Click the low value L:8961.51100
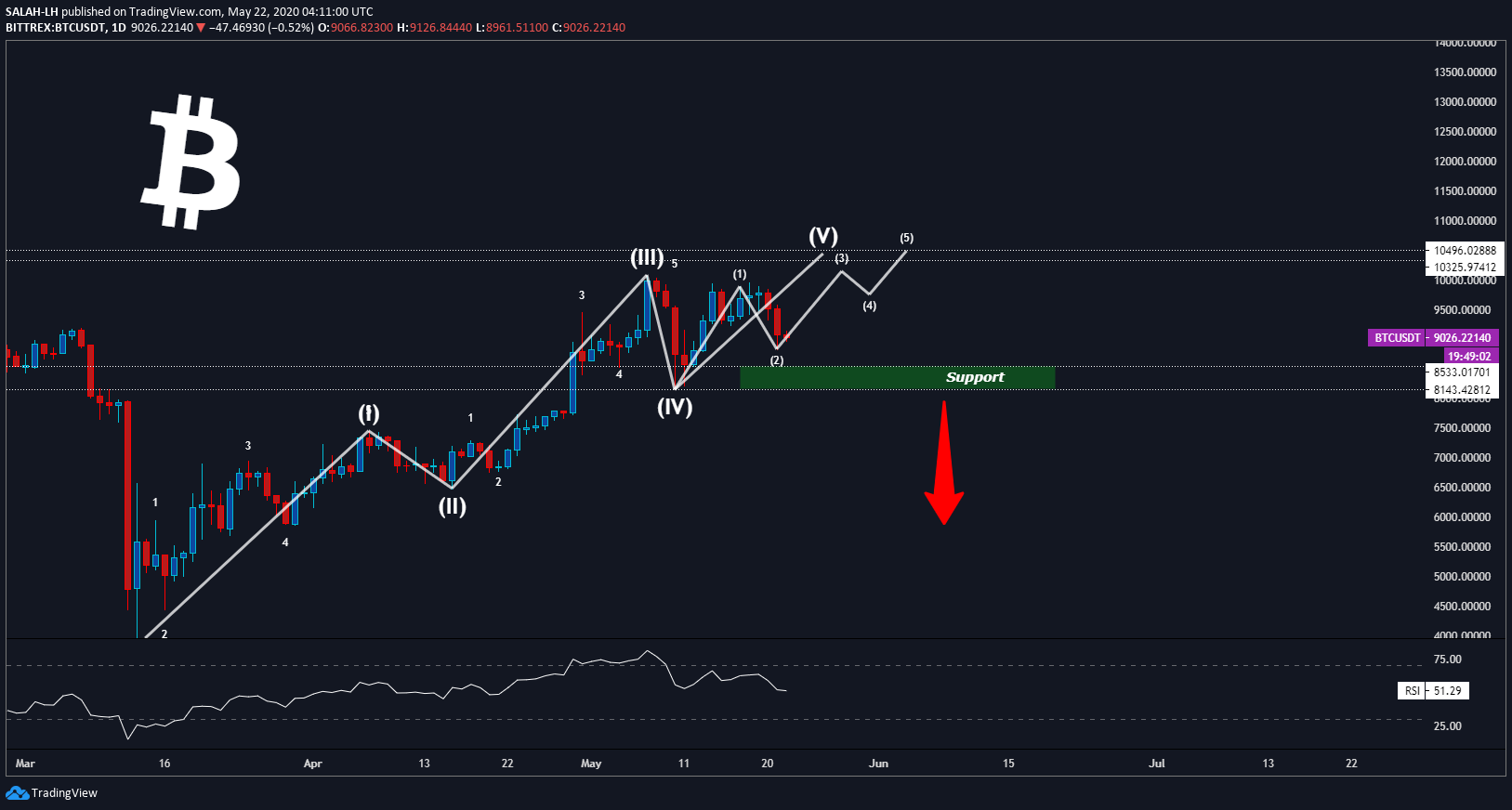1512x810 pixels. tap(512, 28)
